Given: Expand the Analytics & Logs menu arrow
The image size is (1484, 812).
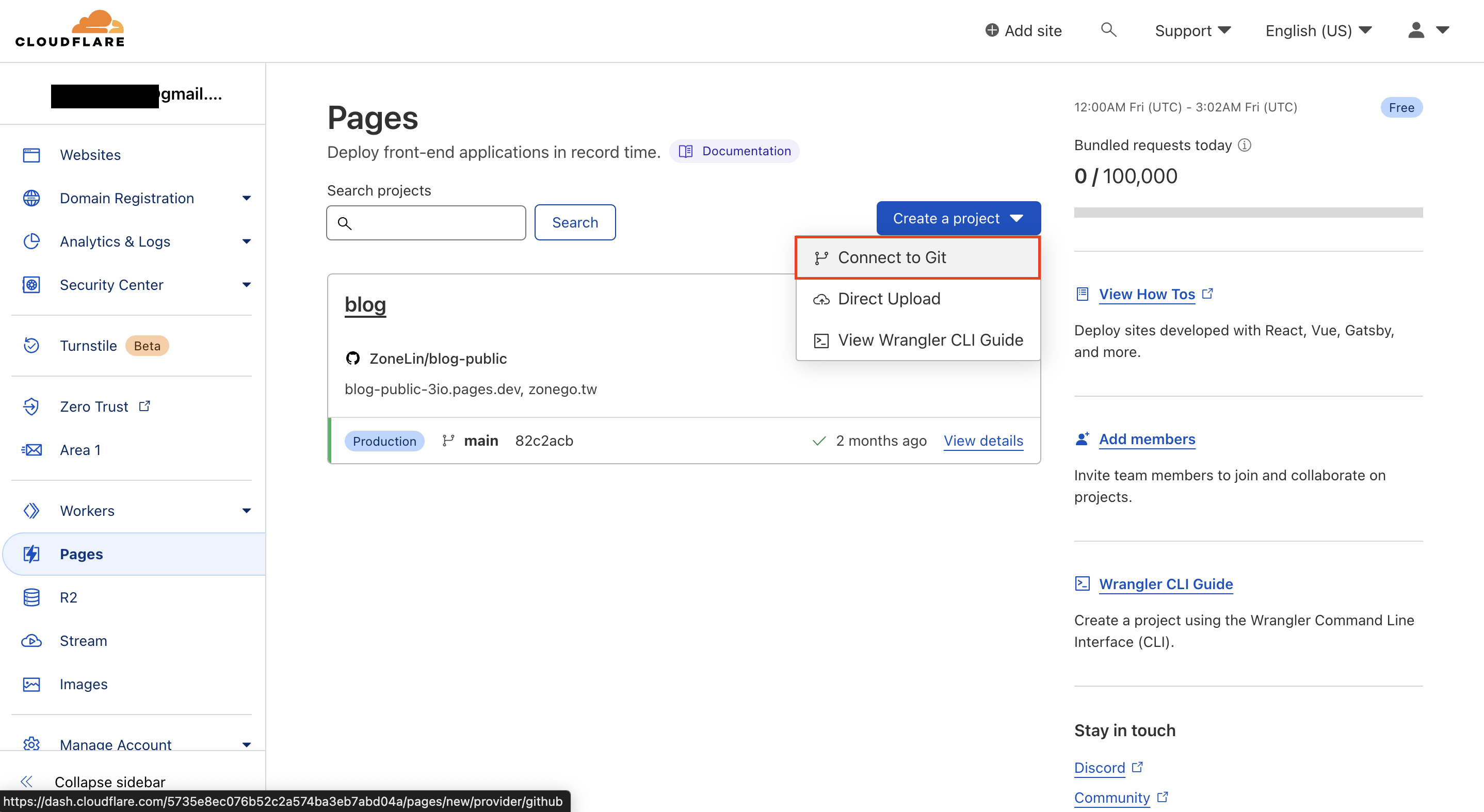Looking at the screenshot, I should click(247, 241).
